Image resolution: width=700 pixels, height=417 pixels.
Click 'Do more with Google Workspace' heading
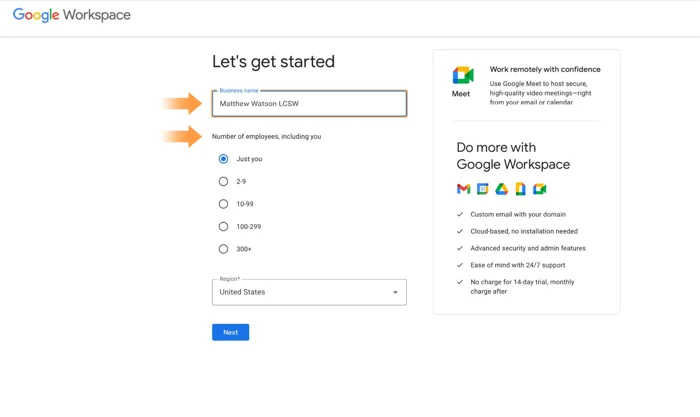tap(513, 156)
